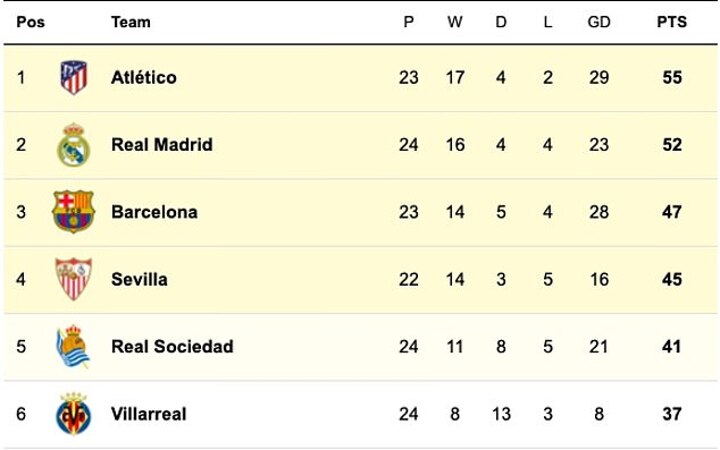The image size is (720, 450).
Task: Click the Real Madrid club crest
Action: point(73,145)
